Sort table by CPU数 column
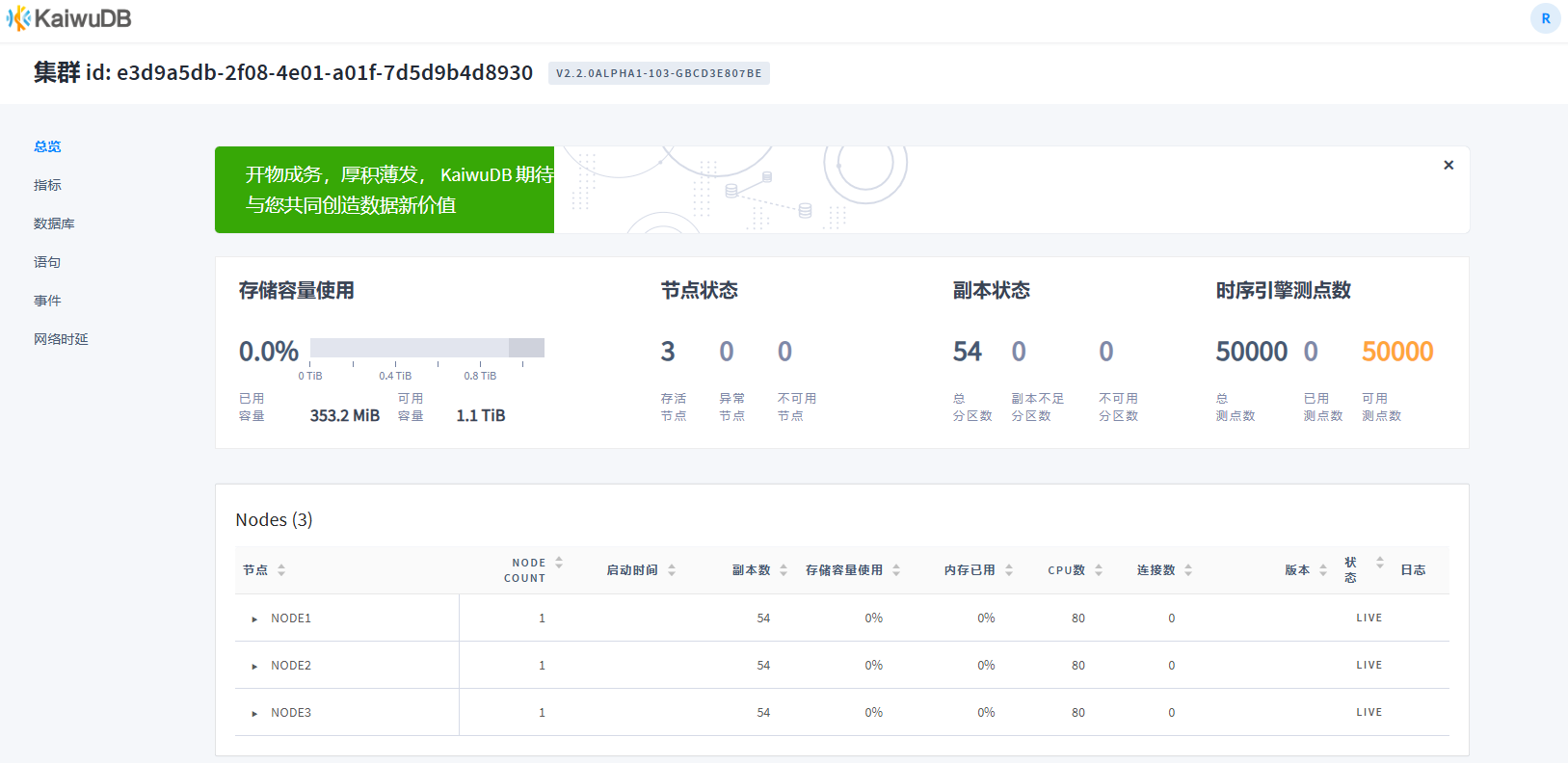This screenshot has height=763, width=1568. click(1075, 570)
